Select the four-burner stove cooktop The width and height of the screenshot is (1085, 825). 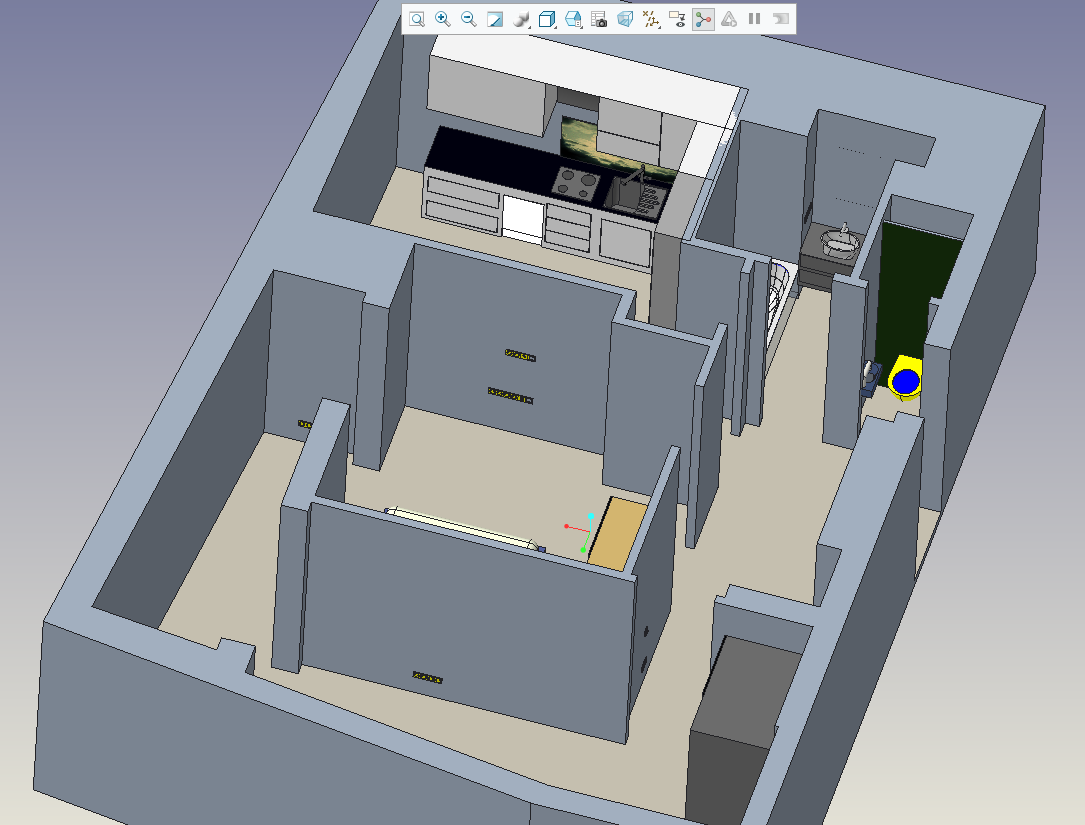pos(576,183)
